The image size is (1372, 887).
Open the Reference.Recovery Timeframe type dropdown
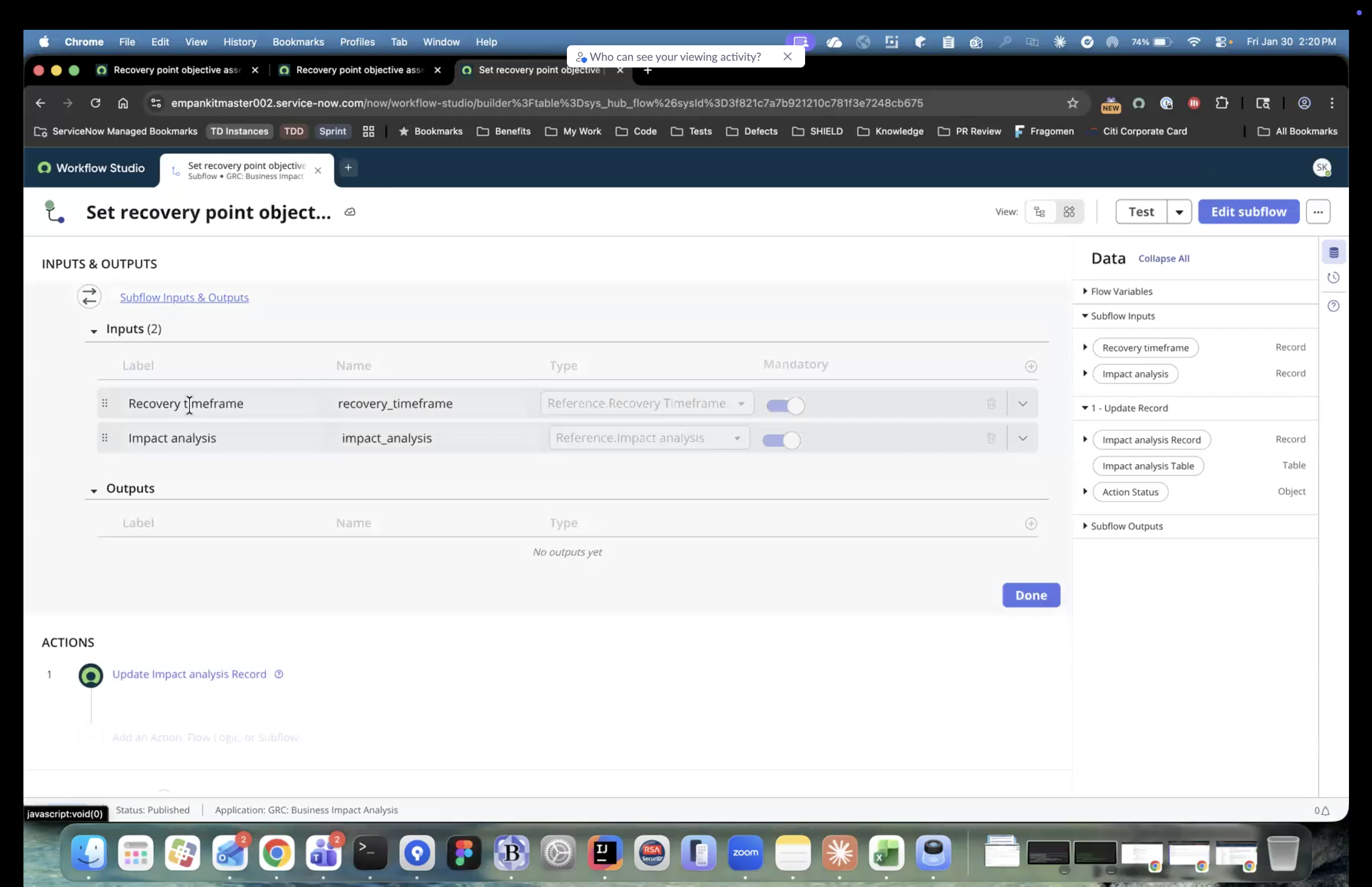(647, 403)
